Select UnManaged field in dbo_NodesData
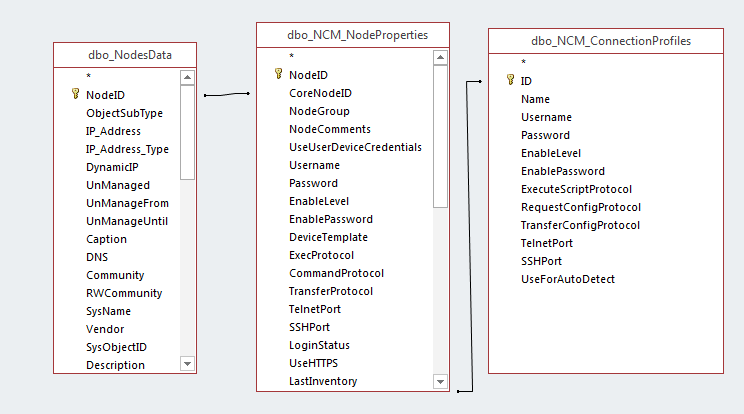 (x=118, y=185)
